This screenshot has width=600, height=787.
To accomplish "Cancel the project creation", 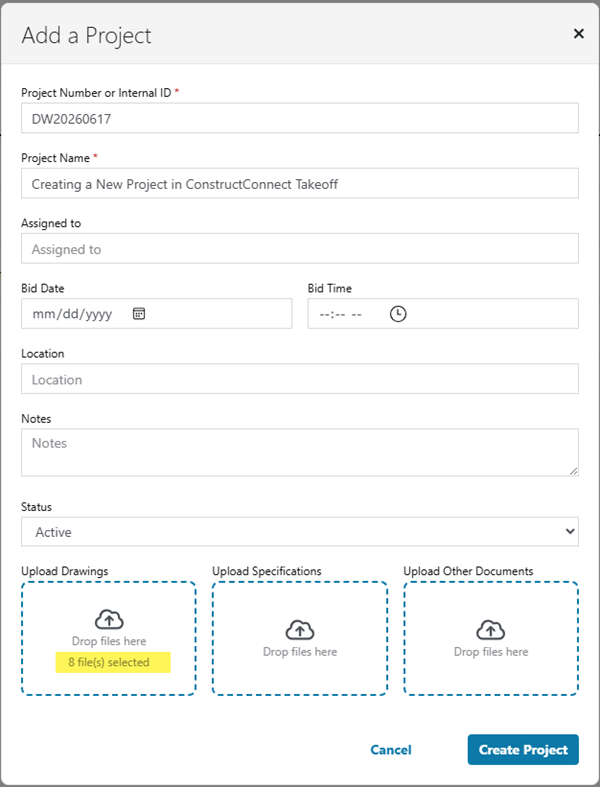I will pos(391,749).
